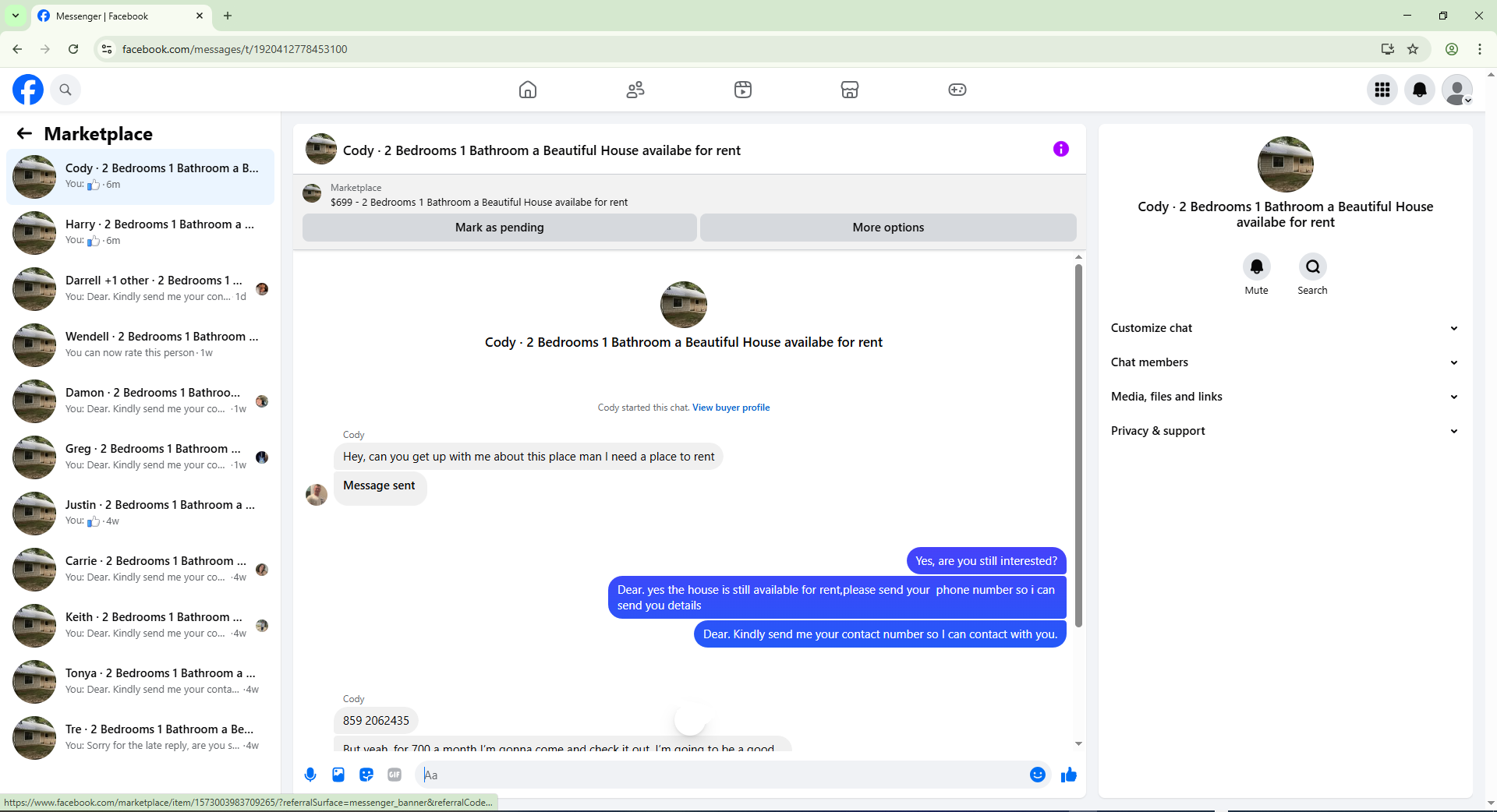1497x812 pixels.
Task: Open Facebook notifications bell
Action: [x=1420, y=90]
